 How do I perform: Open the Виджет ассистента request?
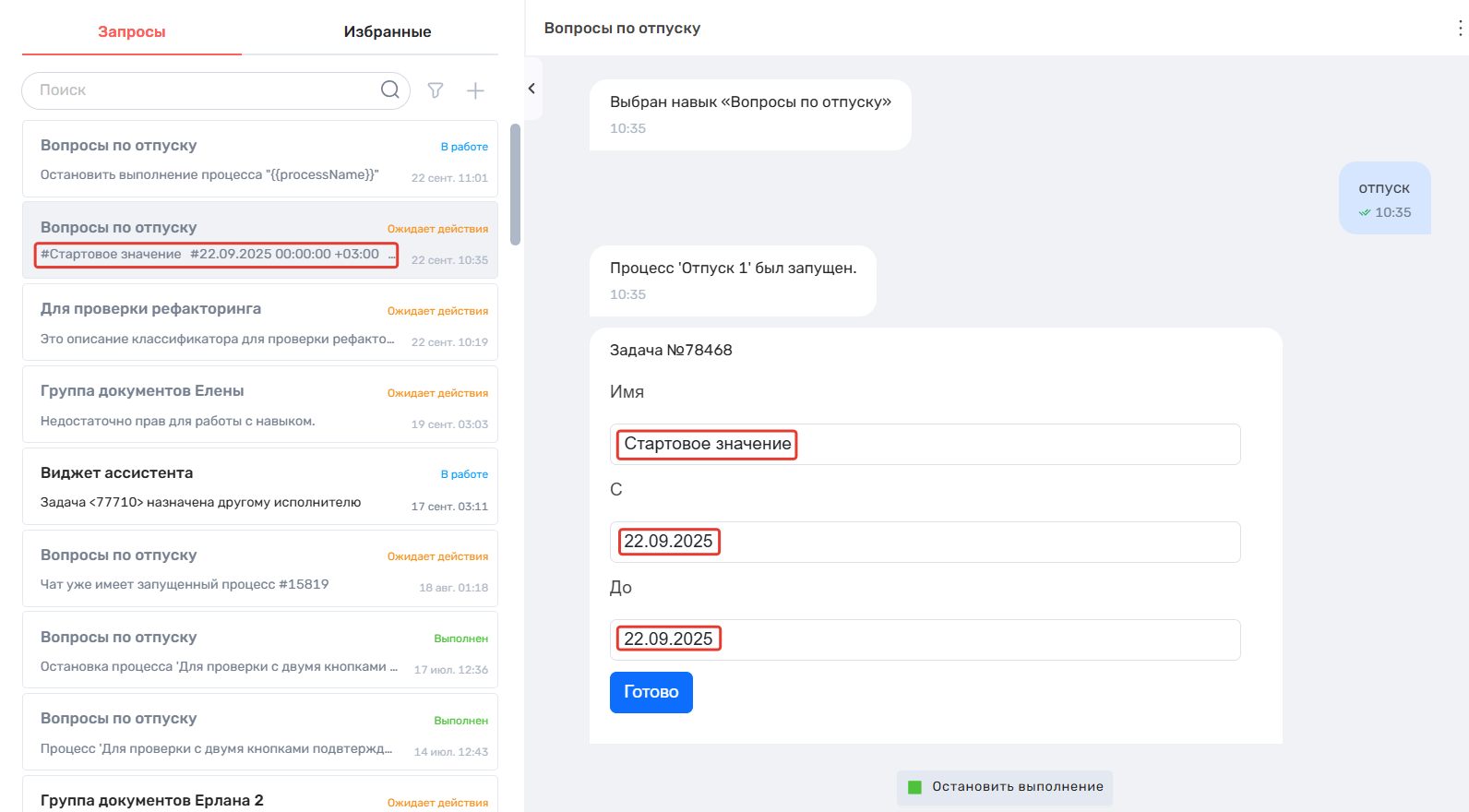(x=260, y=487)
